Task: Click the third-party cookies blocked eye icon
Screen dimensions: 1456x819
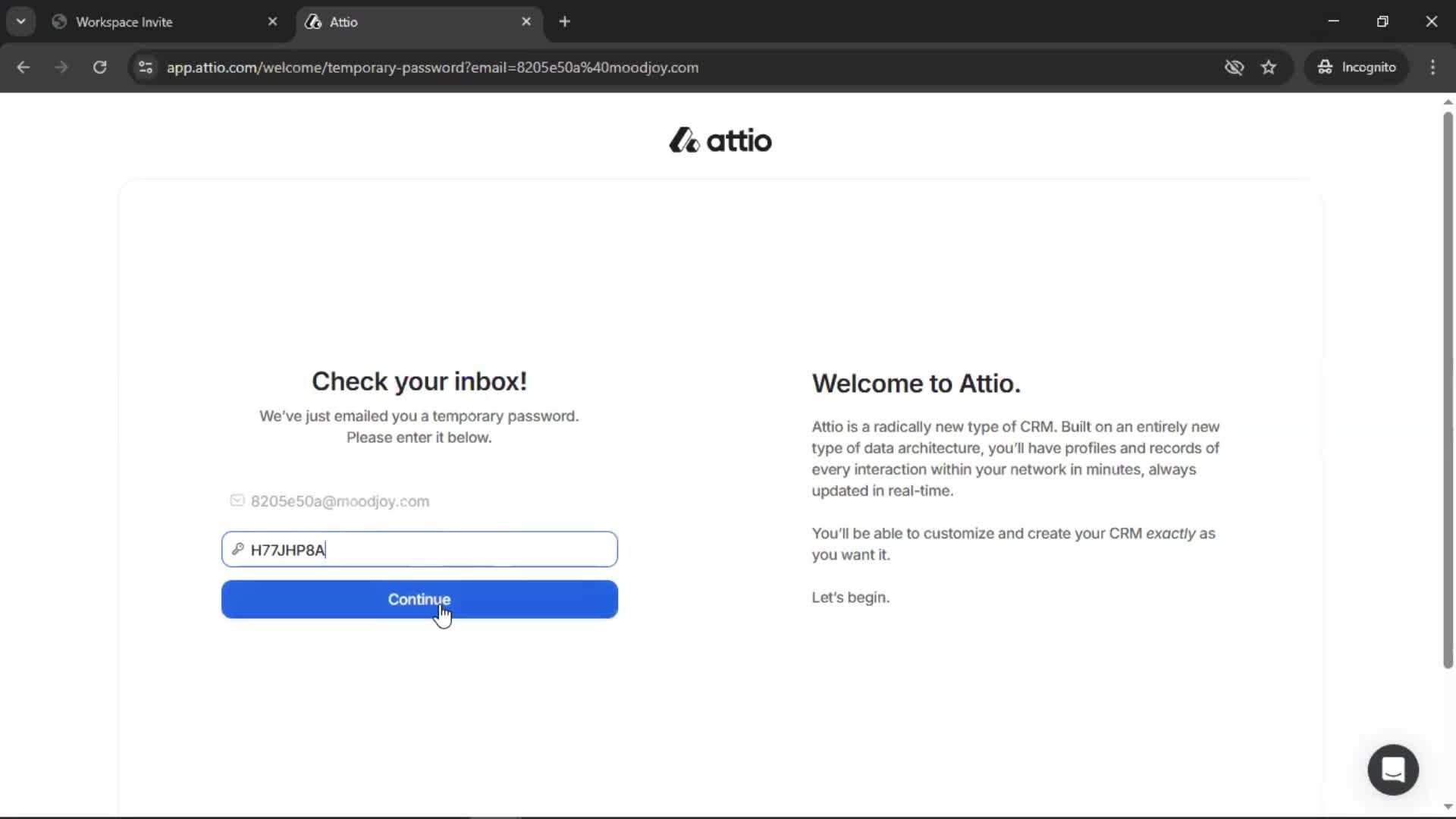Action: 1234,67
